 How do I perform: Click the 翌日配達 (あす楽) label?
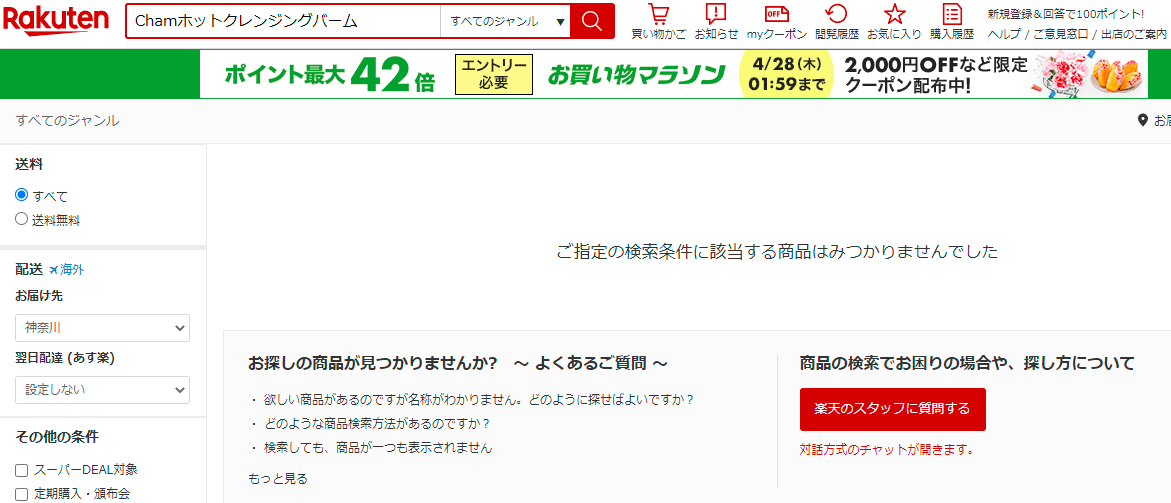(65, 357)
